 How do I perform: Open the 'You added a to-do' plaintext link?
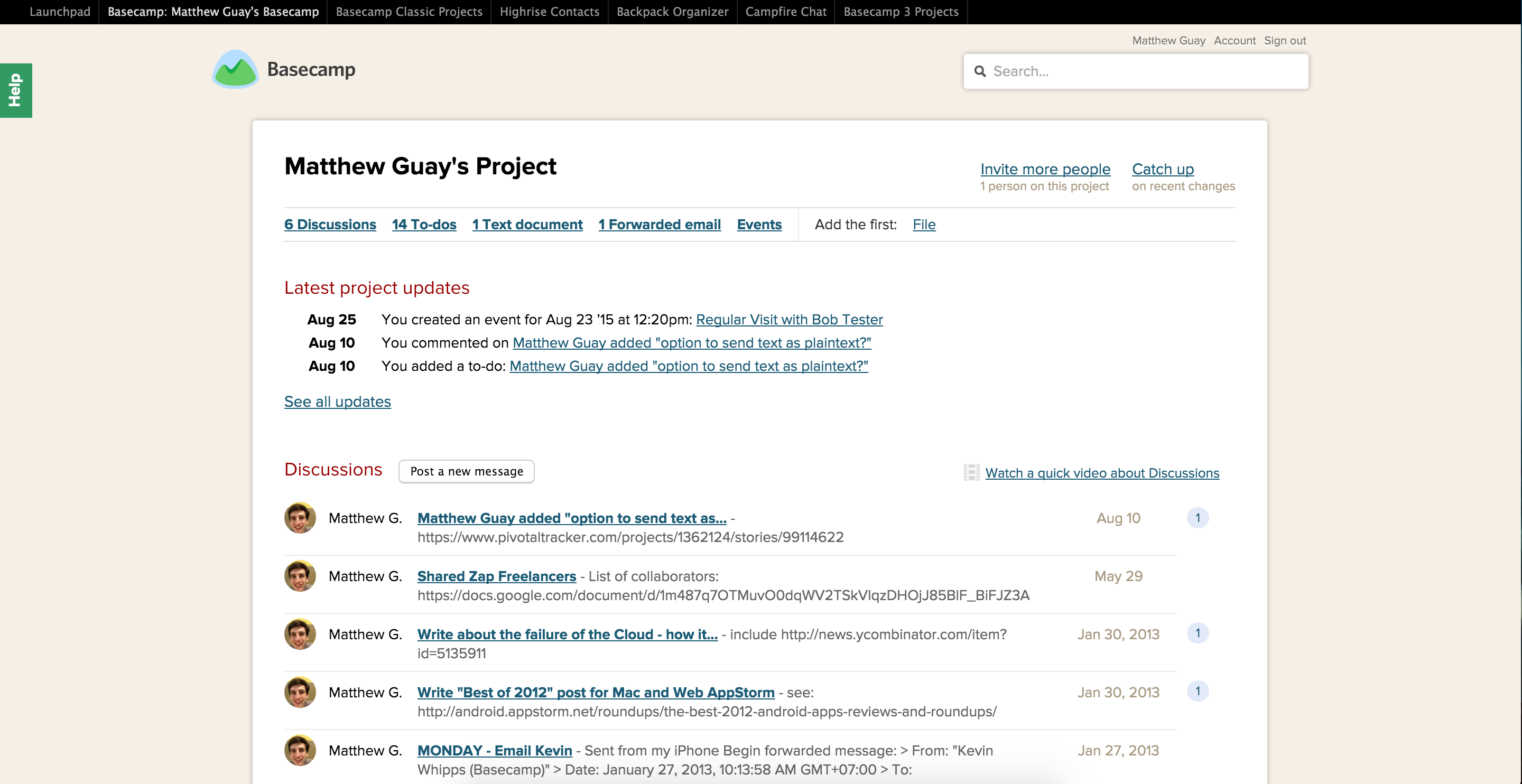[x=689, y=366]
